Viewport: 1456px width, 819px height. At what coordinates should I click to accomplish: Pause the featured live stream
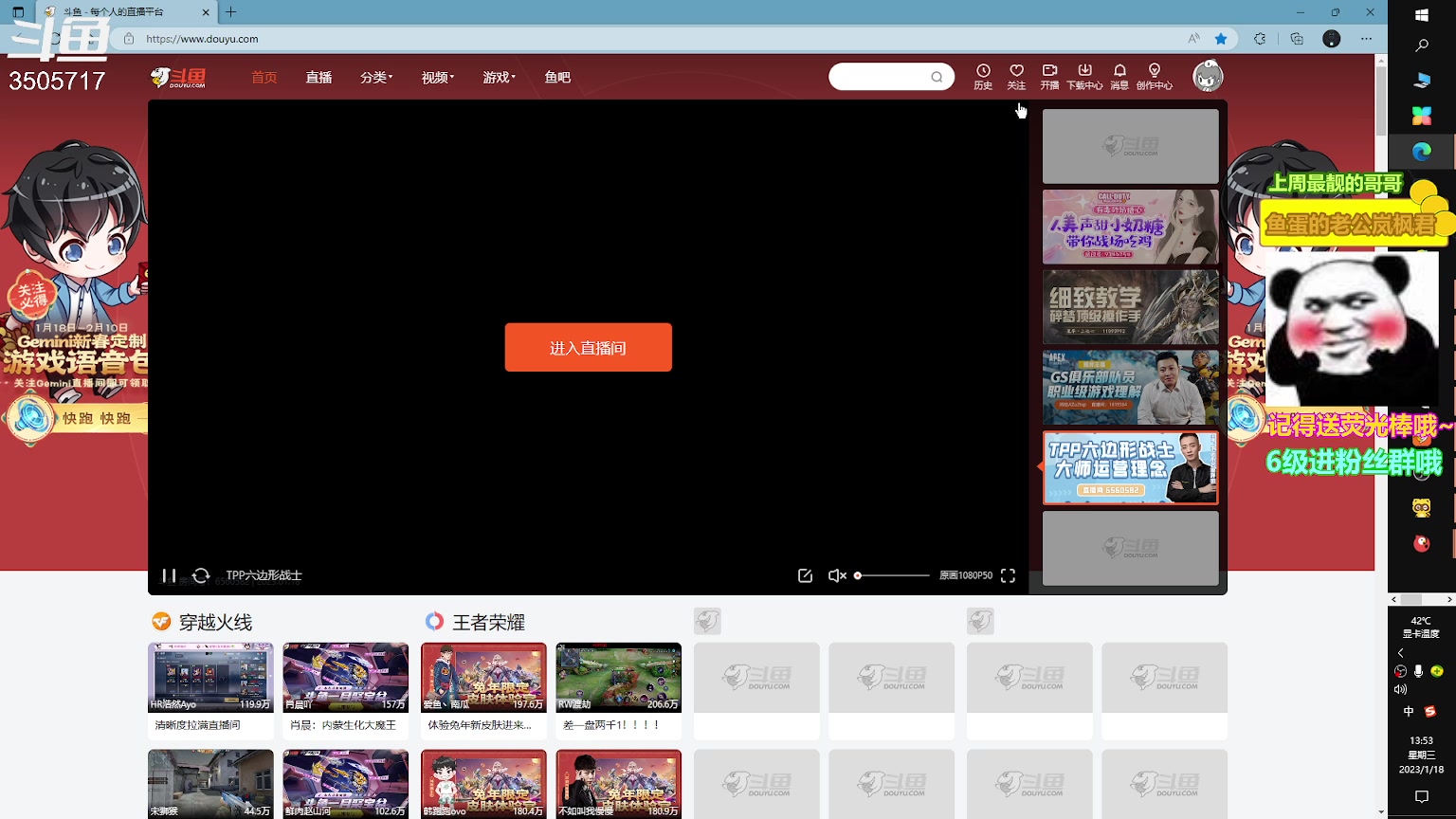click(x=169, y=575)
